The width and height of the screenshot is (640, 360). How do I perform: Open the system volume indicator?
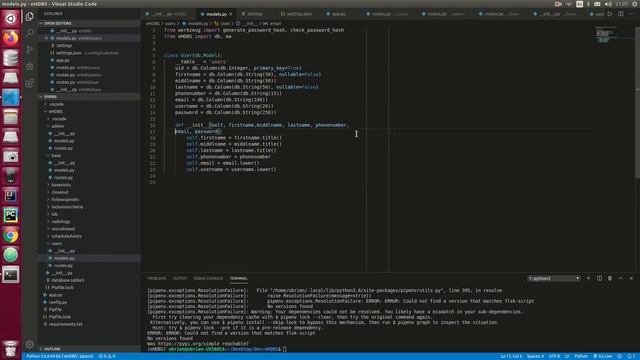pyautogui.click(x=608, y=4)
